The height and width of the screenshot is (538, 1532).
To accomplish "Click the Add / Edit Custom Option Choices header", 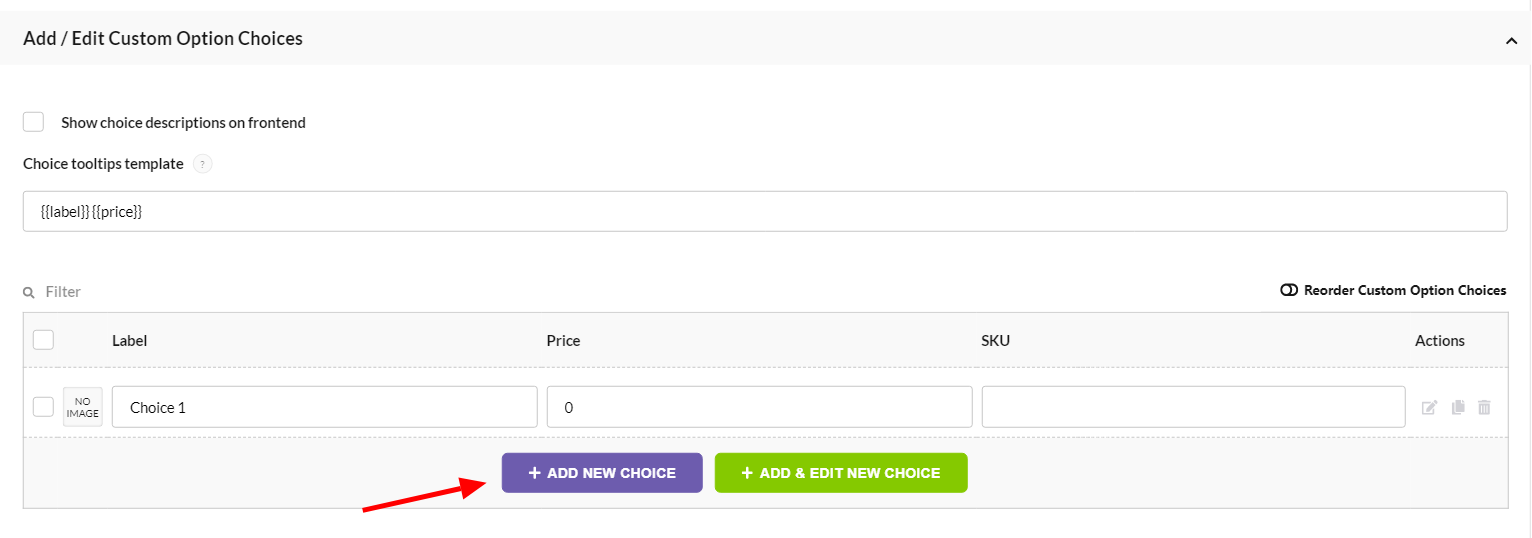I will pyautogui.click(x=163, y=38).
